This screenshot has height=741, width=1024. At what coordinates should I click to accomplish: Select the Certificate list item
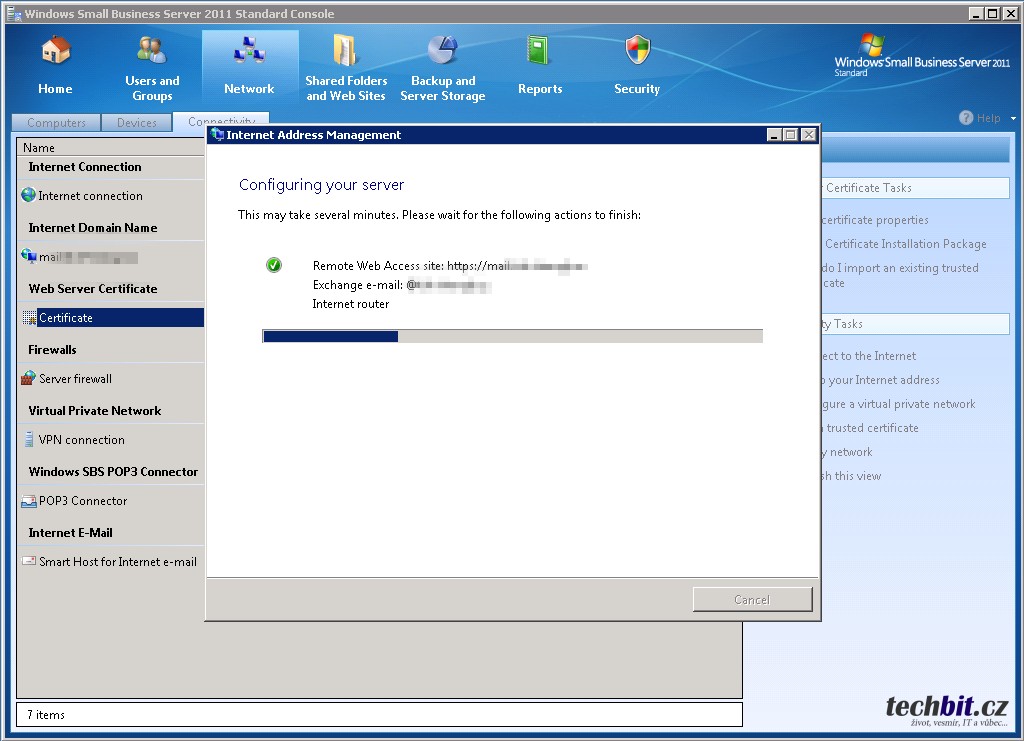pos(66,318)
